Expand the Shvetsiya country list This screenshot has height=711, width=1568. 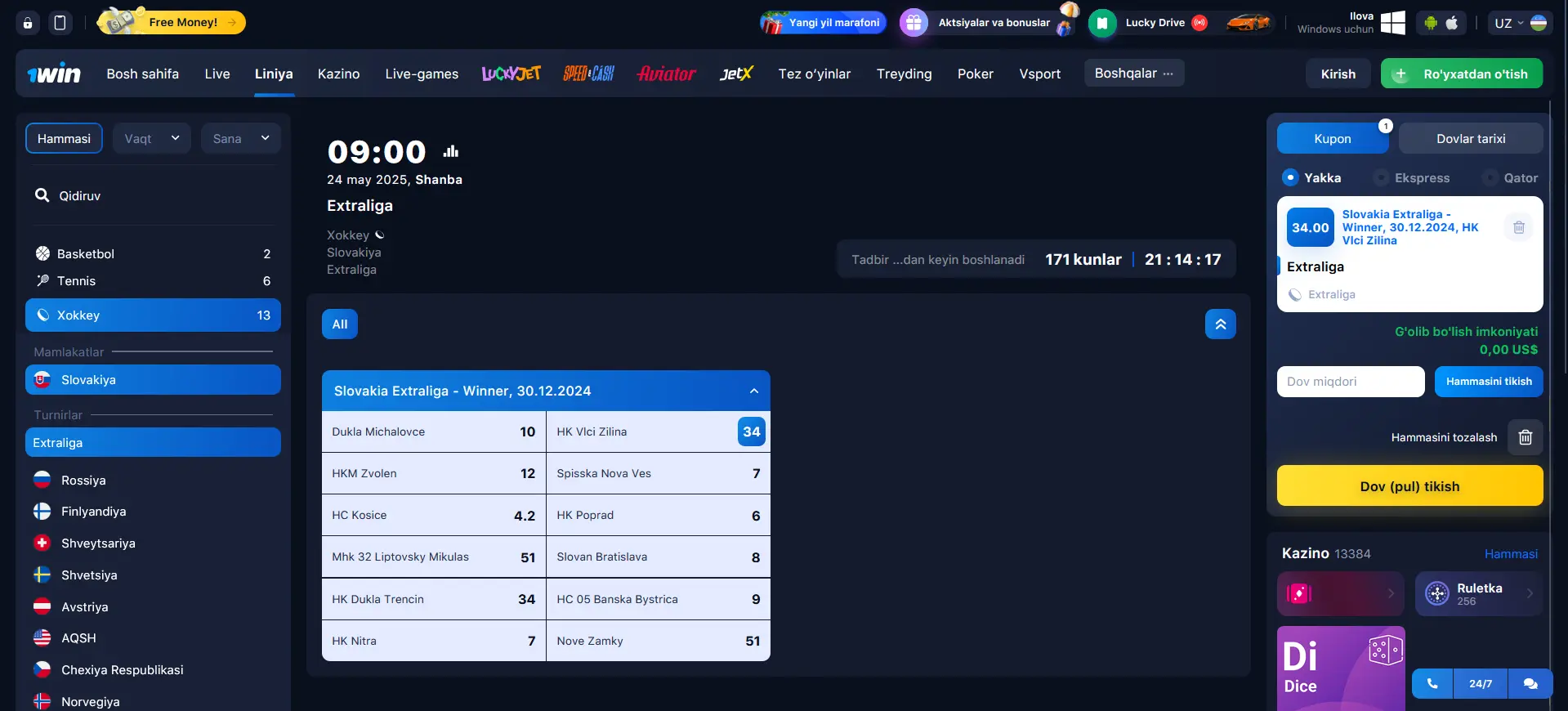(153, 575)
